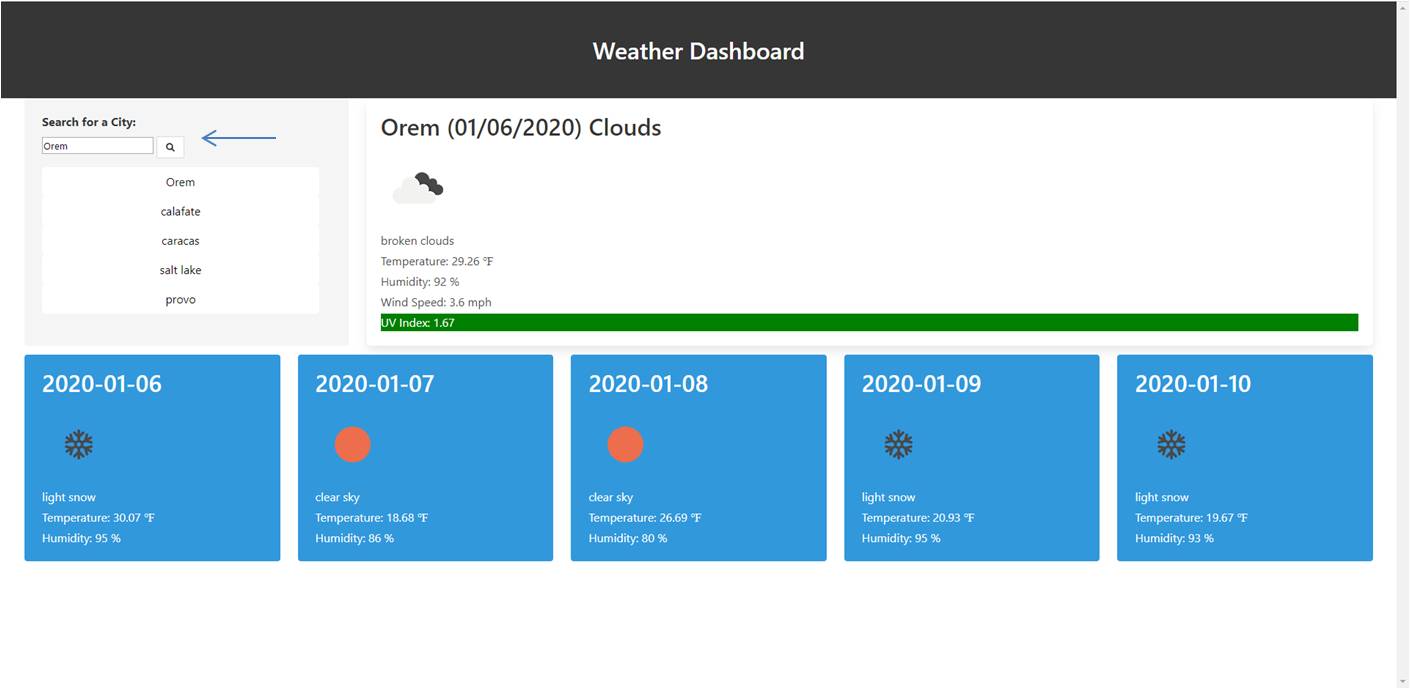This screenshot has width=1410, height=689.
Task: Select salt lake from the search history
Action: (181, 270)
